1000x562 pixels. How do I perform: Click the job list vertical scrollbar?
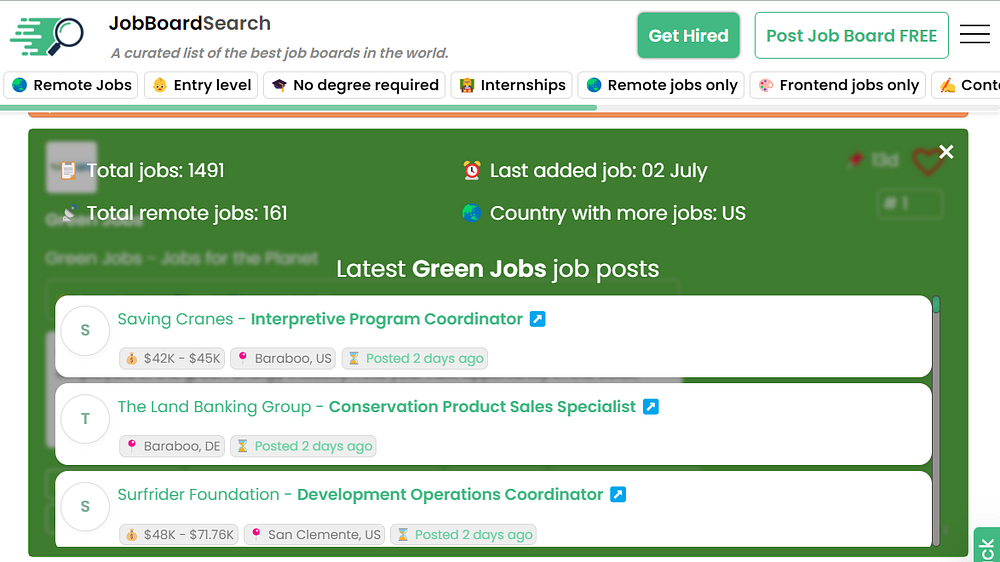click(936, 421)
